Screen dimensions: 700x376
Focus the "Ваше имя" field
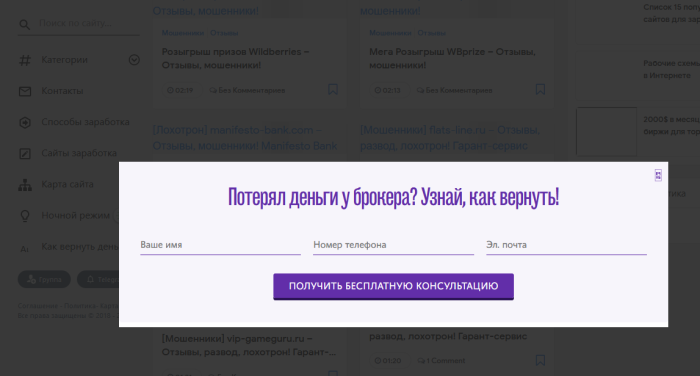[220, 245]
